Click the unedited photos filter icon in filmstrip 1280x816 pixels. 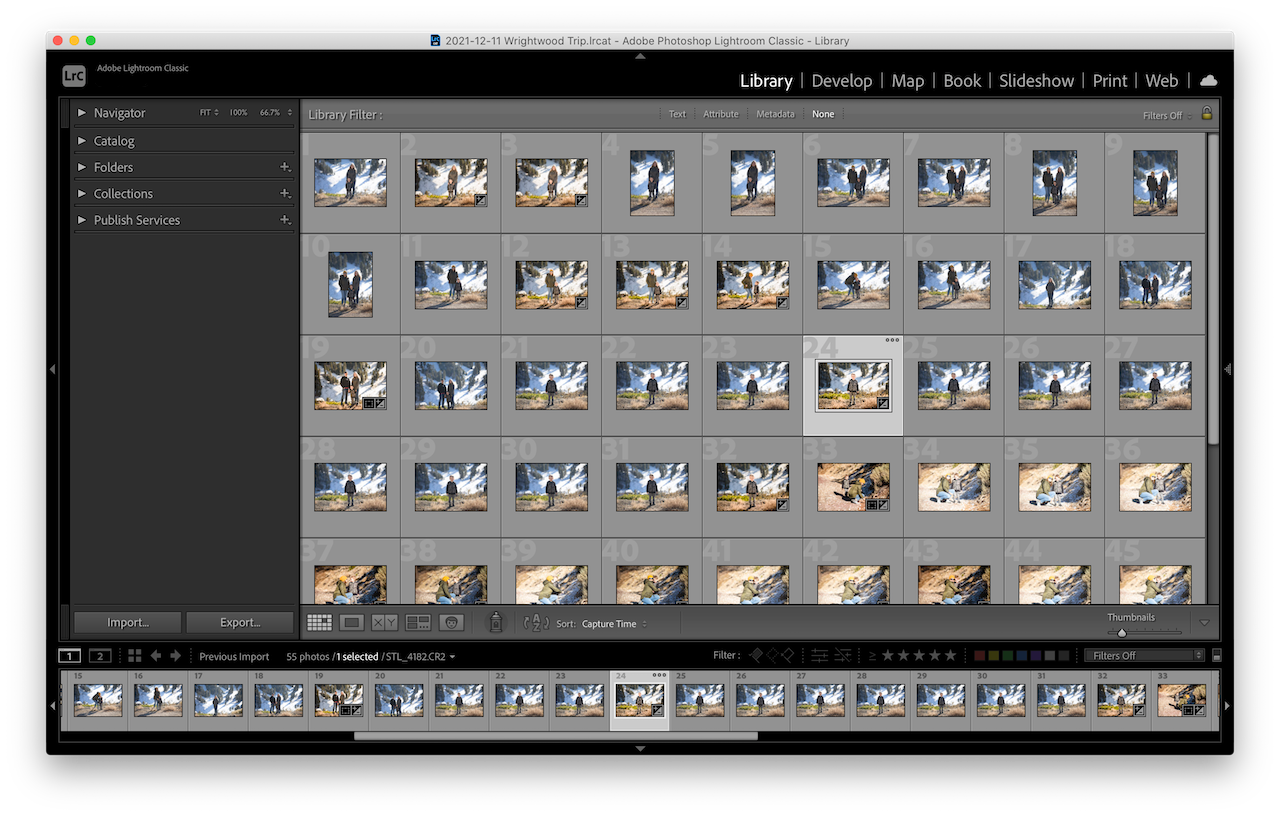coord(843,656)
